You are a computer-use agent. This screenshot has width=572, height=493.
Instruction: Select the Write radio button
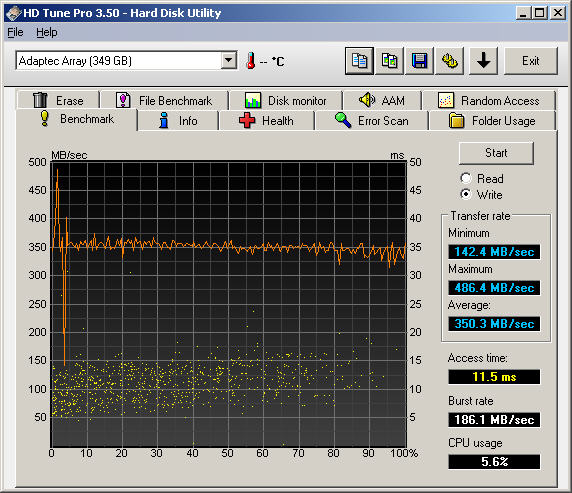[466, 194]
